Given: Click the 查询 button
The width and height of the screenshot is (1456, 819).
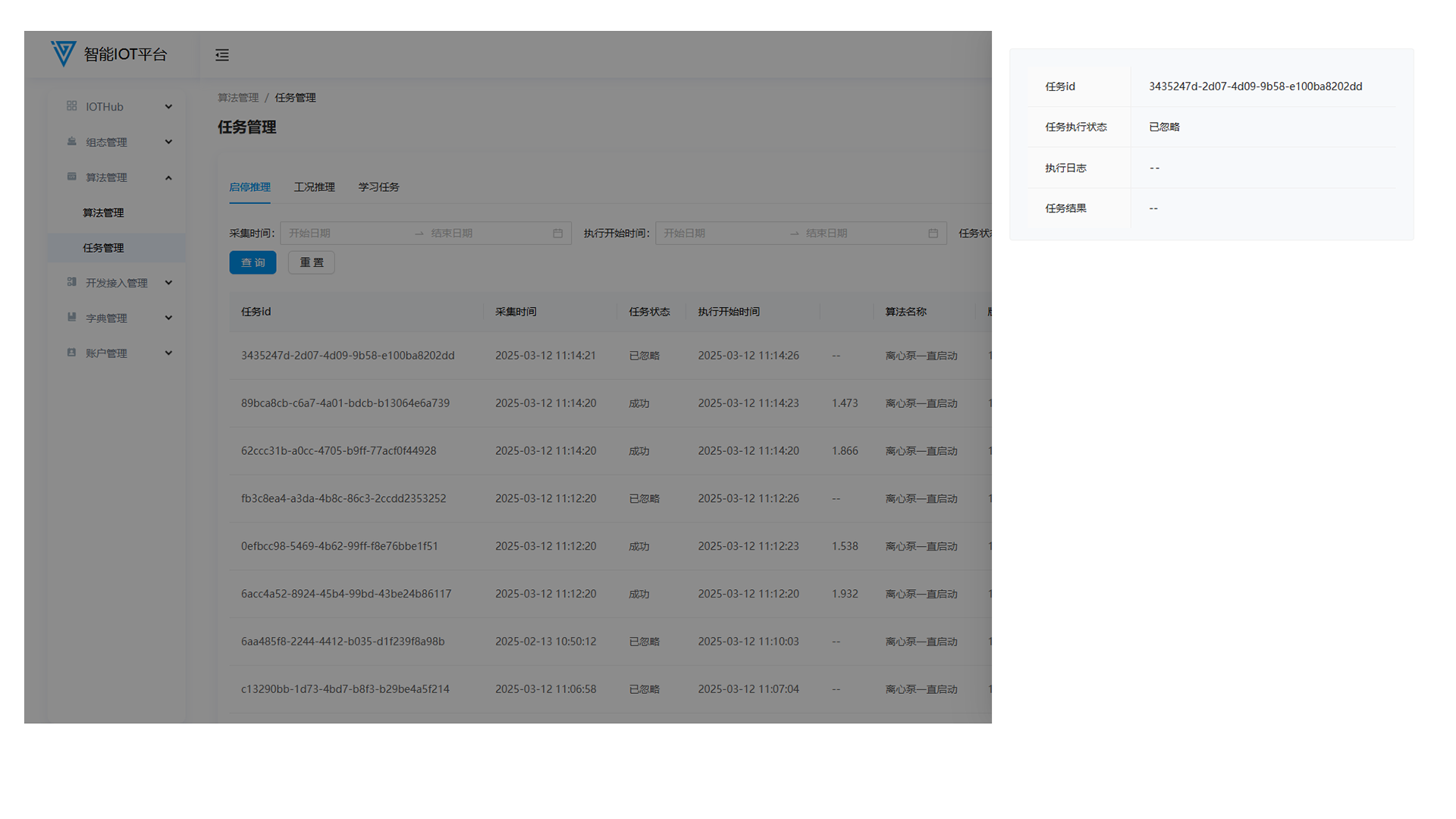Looking at the screenshot, I should 253,262.
